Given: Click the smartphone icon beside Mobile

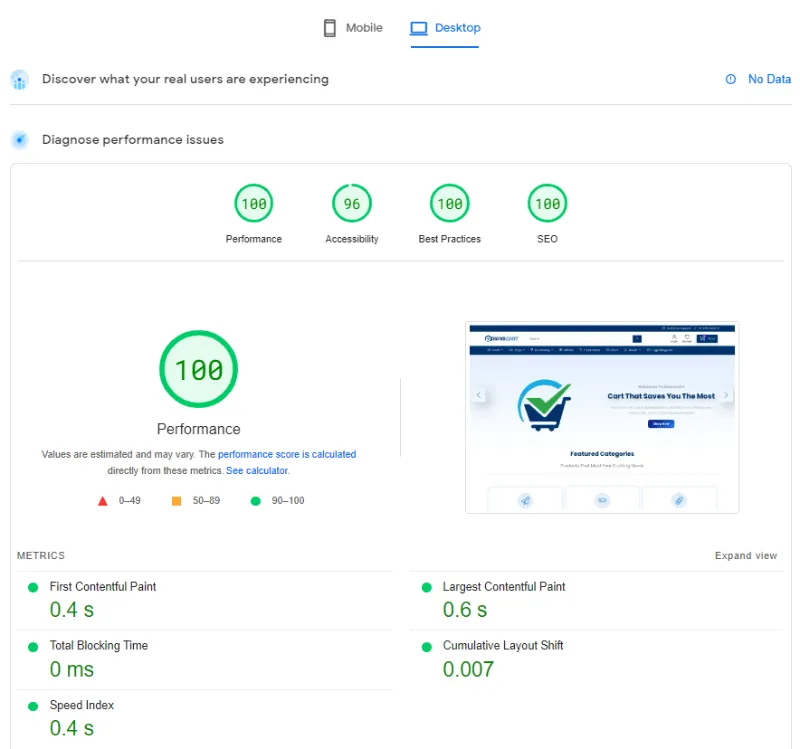Looking at the screenshot, I should (330, 27).
